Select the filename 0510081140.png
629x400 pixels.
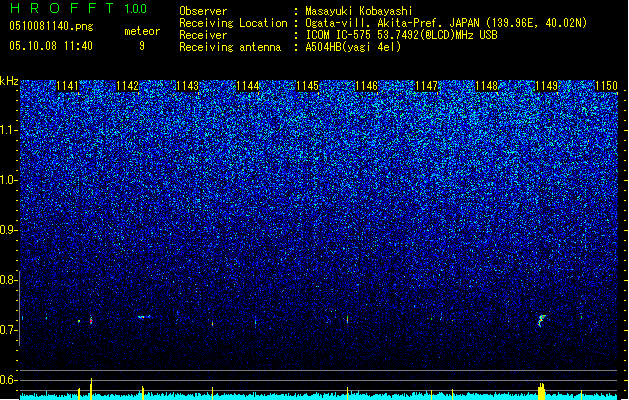(x=51, y=26)
